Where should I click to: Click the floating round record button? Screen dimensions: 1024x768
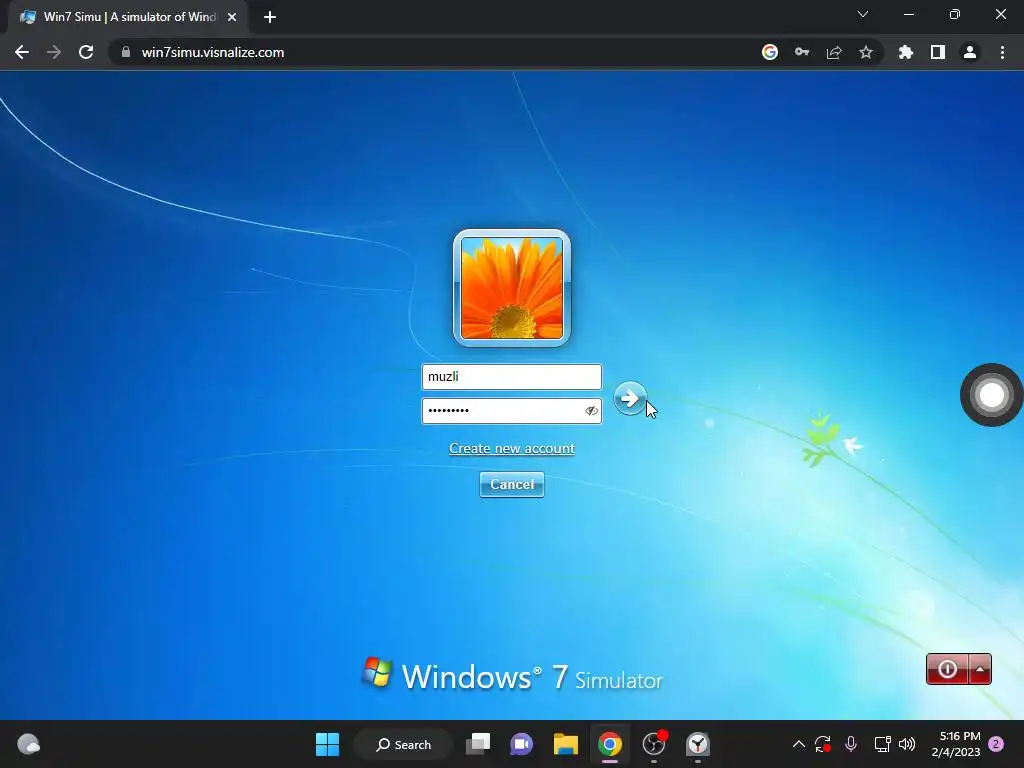(991, 394)
